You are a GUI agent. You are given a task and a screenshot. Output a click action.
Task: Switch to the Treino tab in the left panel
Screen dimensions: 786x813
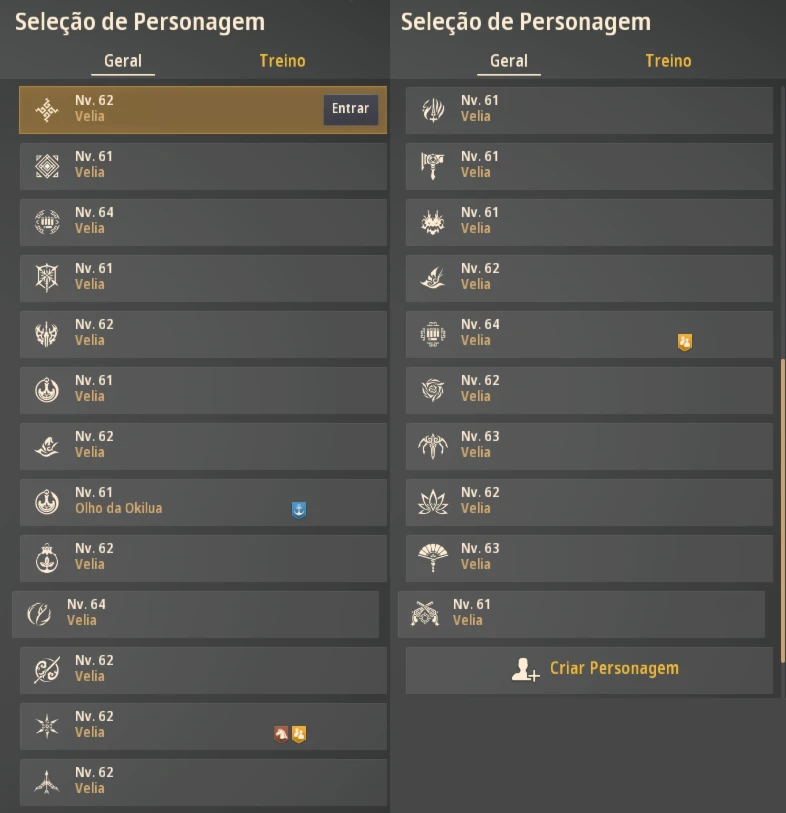click(x=282, y=61)
